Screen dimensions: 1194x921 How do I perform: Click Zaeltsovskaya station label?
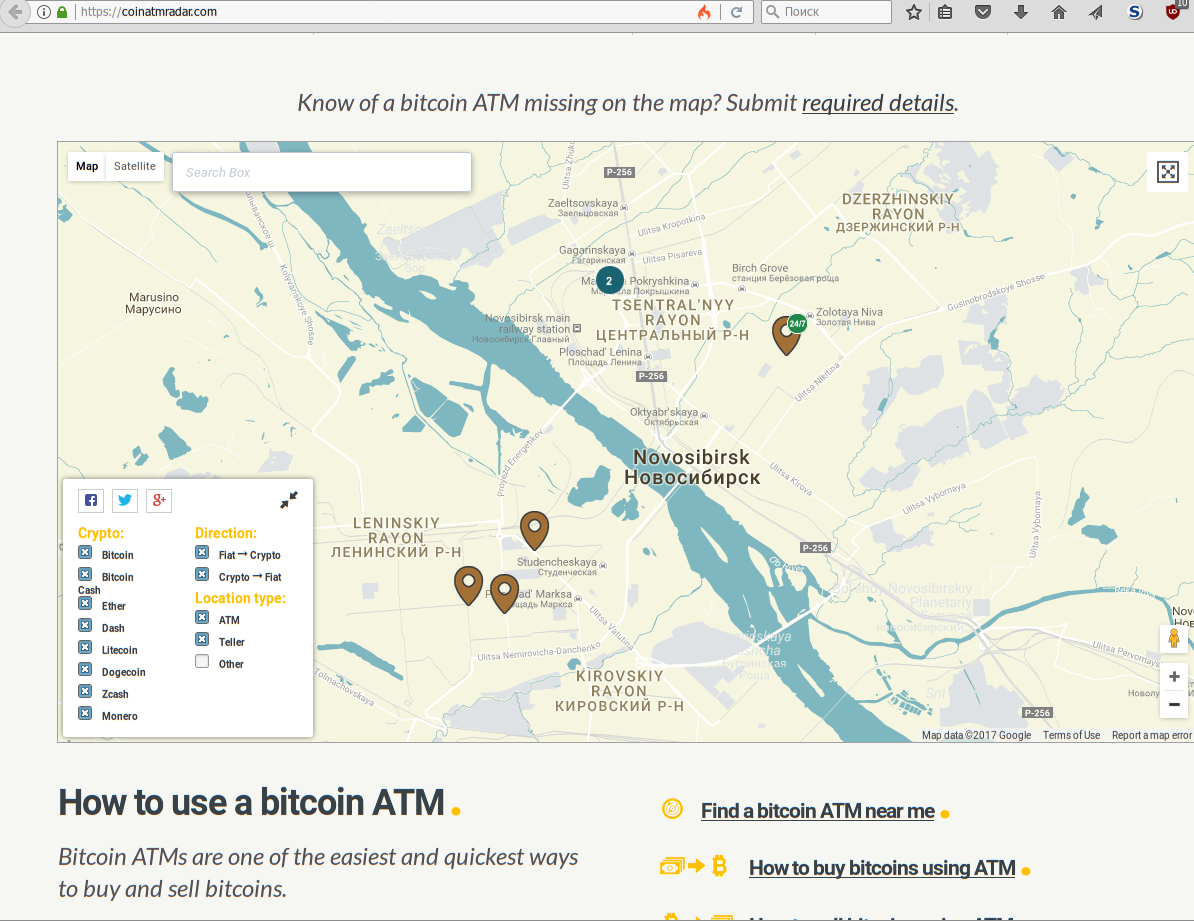click(x=583, y=208)
